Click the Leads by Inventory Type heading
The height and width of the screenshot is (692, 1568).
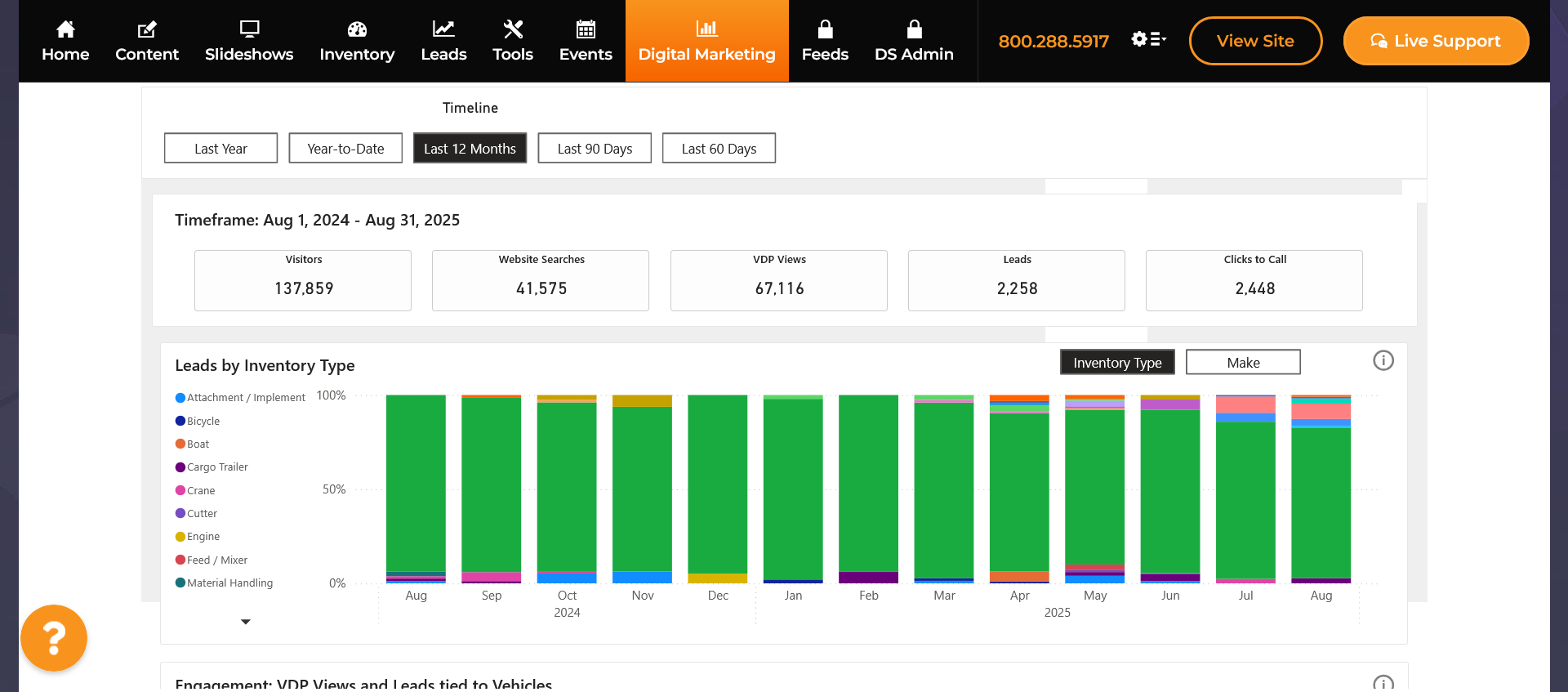(x=265, y=365)
